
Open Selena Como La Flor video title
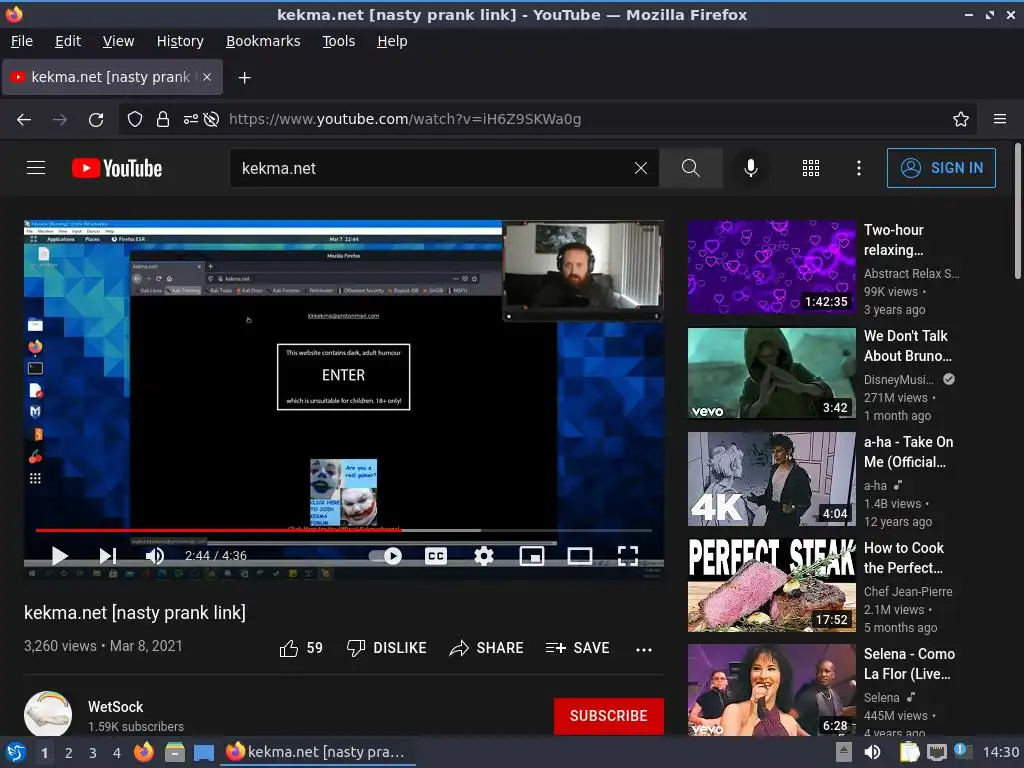909,664
